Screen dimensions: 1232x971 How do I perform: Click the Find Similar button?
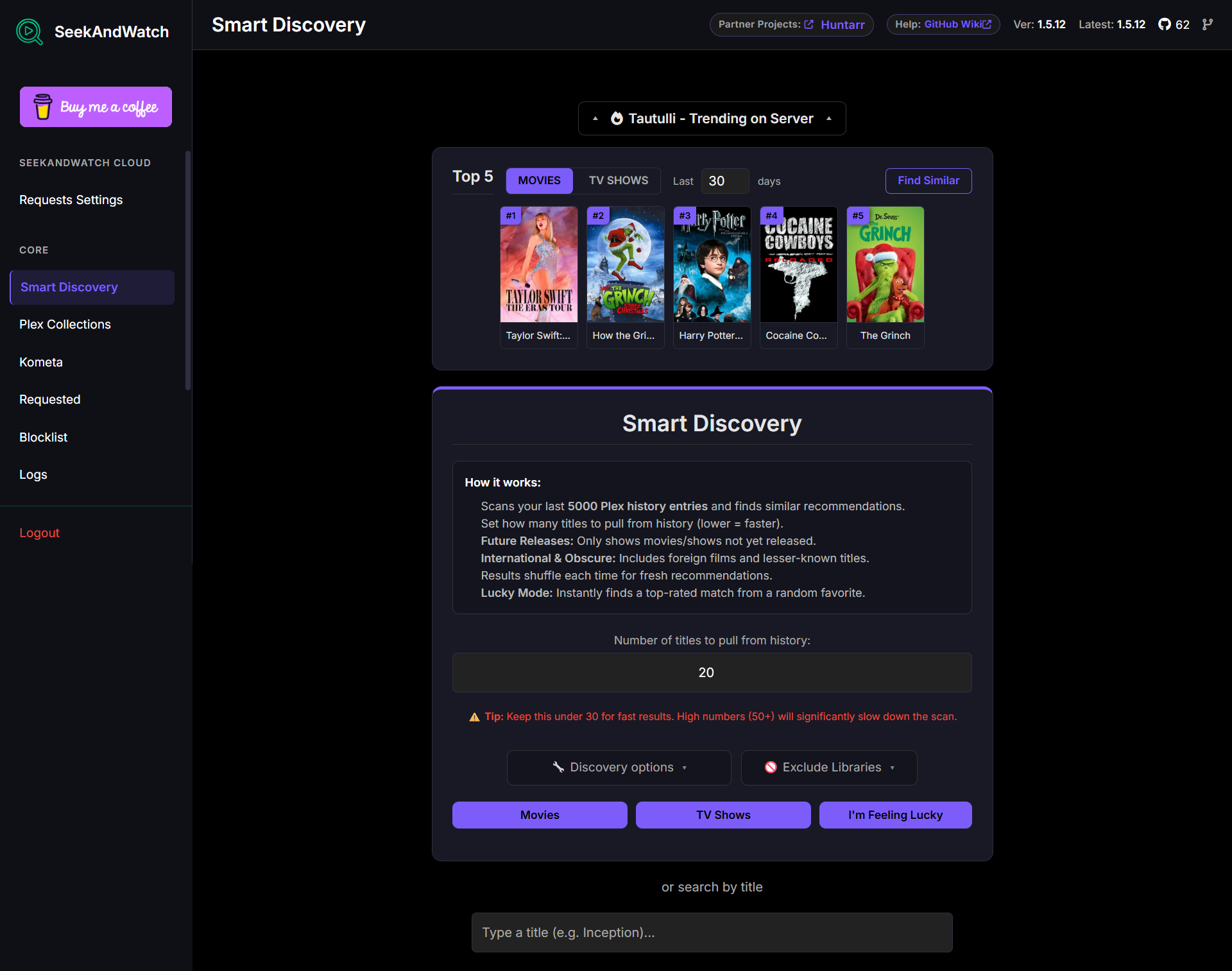tap(928, 180)
